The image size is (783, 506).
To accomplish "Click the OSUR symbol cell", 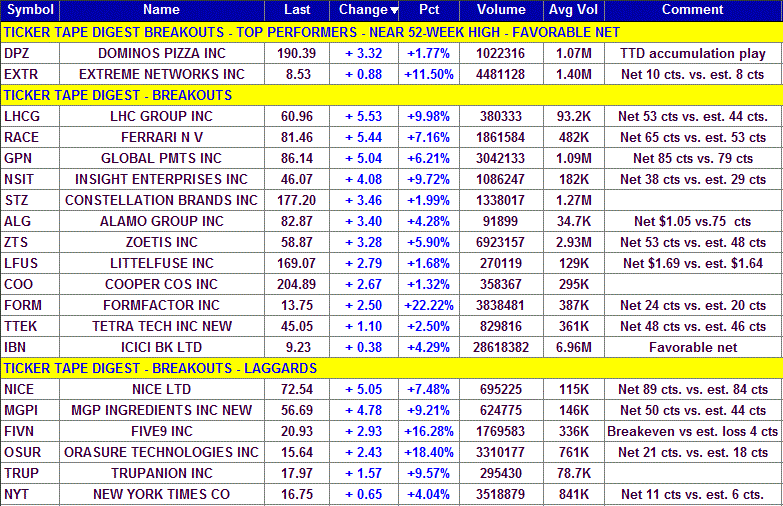I will click(30, 452).
